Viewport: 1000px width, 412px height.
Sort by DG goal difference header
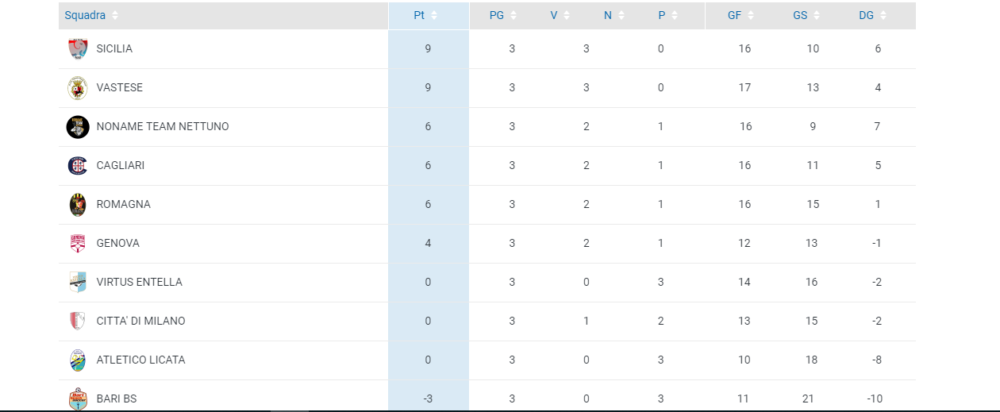click(x=872, y=16)
